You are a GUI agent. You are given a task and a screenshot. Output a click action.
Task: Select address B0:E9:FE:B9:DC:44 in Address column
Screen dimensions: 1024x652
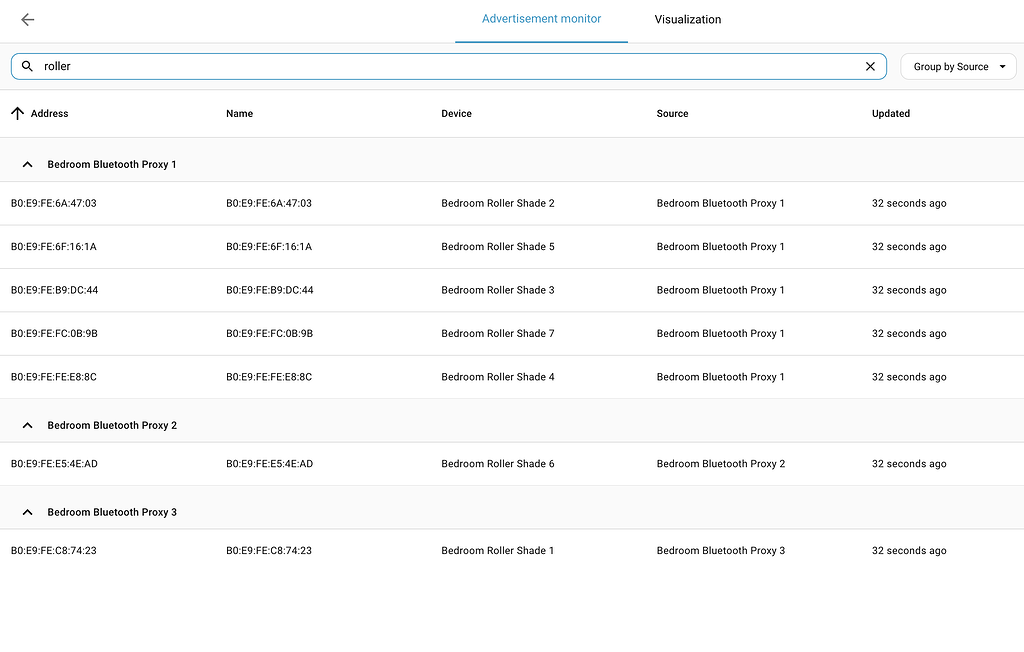54,290
